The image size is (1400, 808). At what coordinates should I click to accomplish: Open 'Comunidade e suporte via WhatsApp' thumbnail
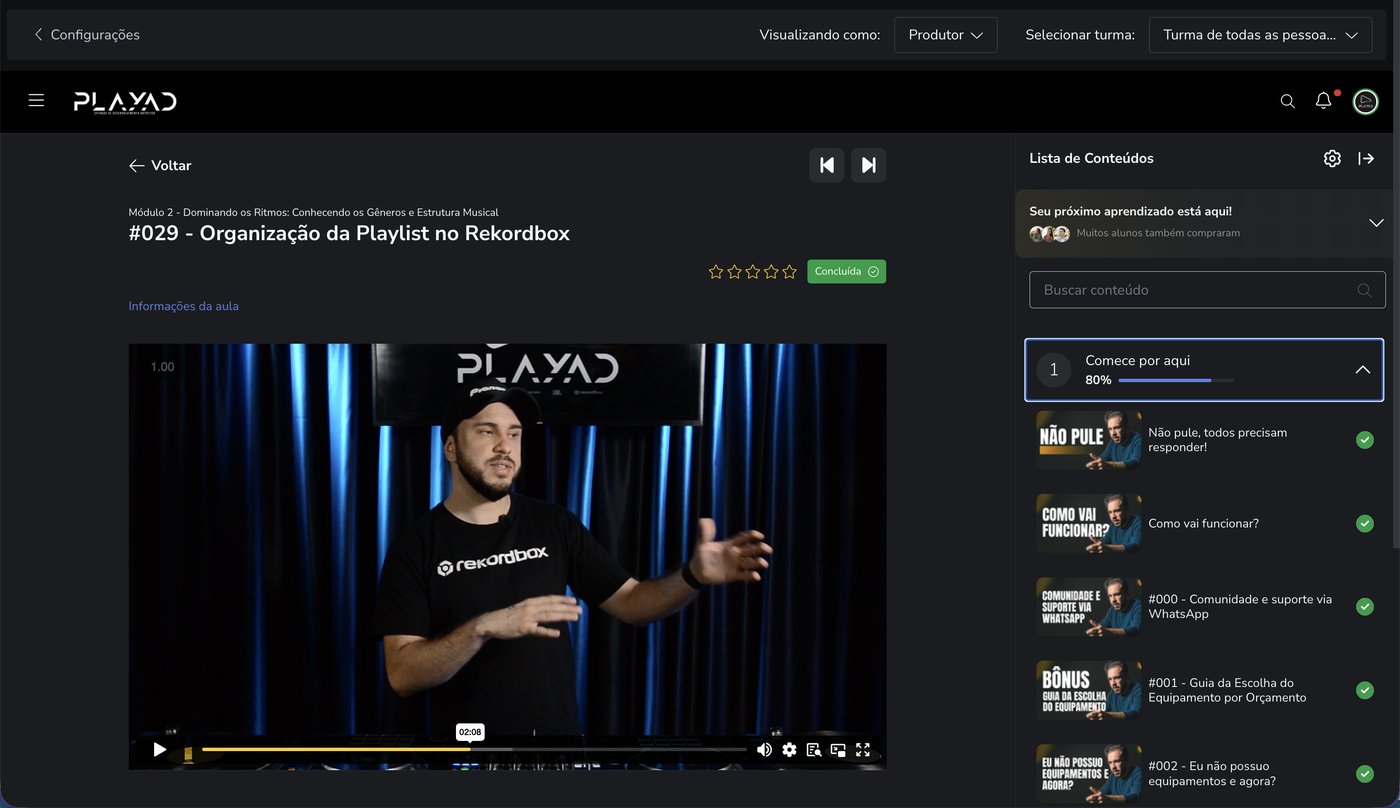pos(1088,606)
